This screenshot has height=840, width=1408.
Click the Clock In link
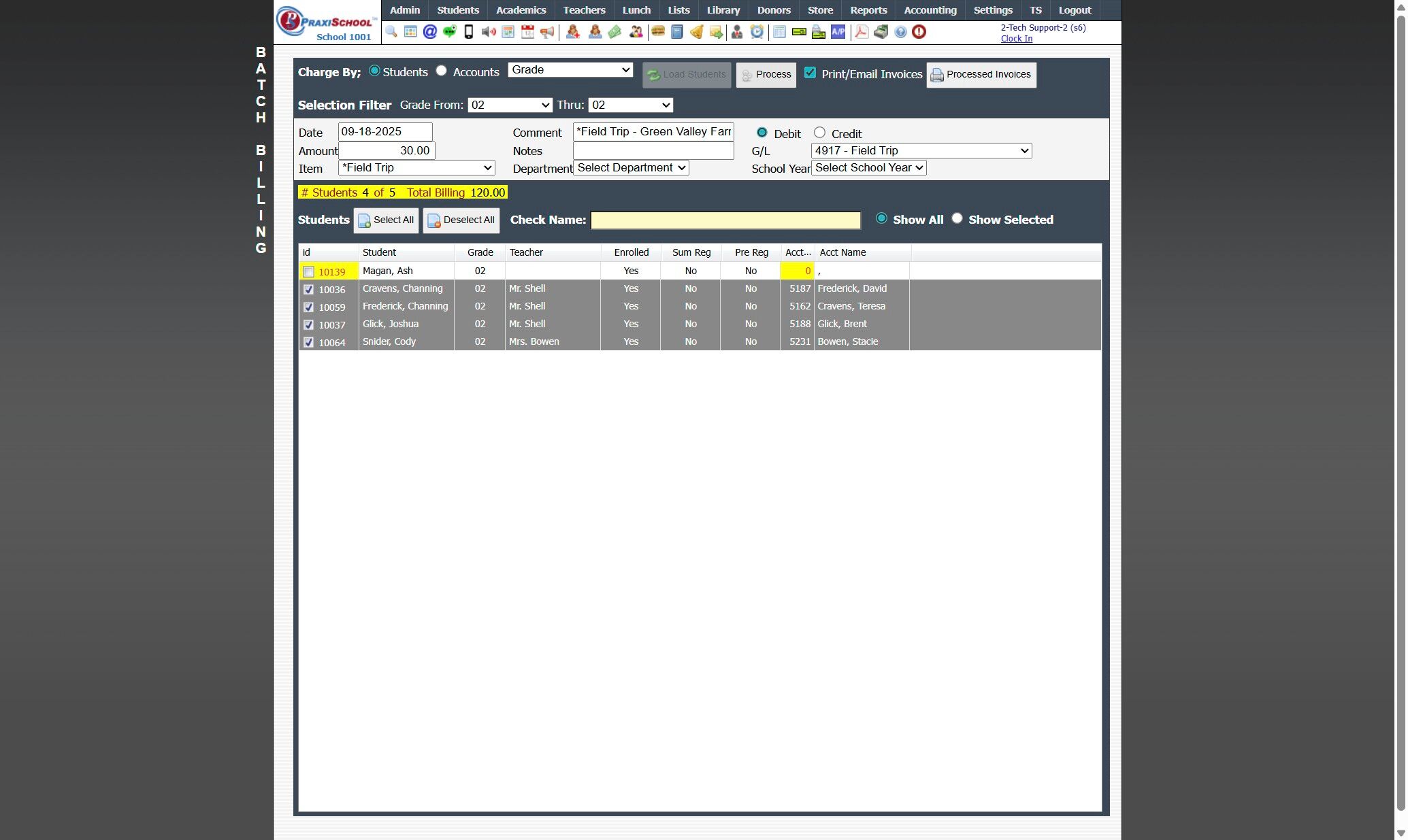pos(1016,39)
